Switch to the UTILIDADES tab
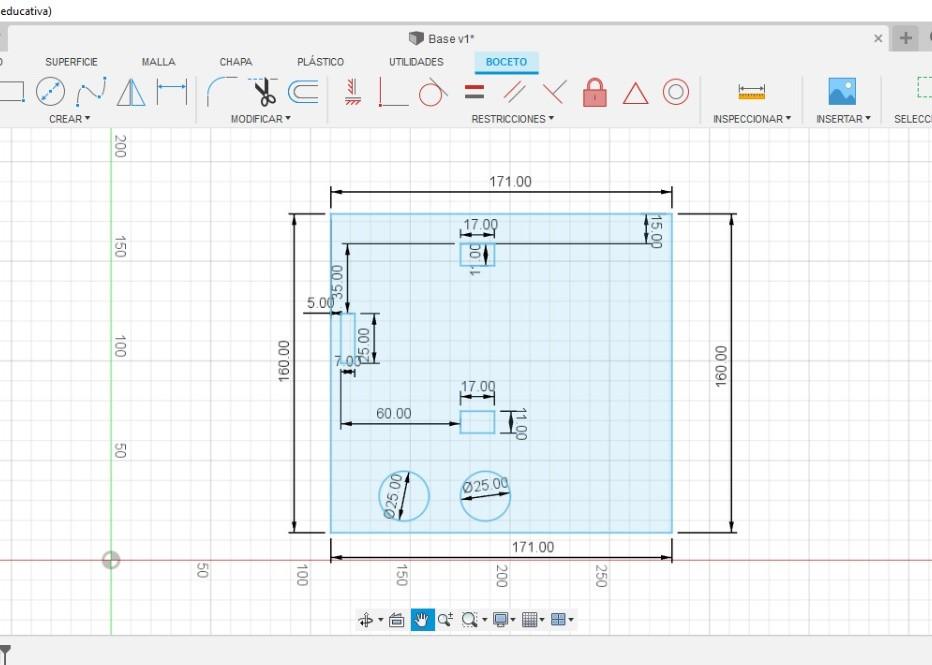Viewport: 932px width, 665px height. 416,62
